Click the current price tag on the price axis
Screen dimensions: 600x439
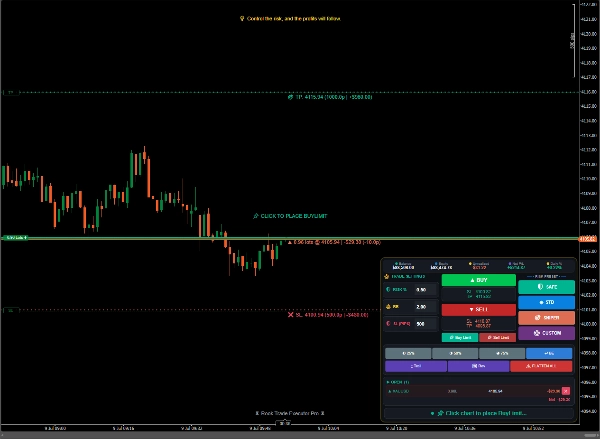[x=588, y=239]
